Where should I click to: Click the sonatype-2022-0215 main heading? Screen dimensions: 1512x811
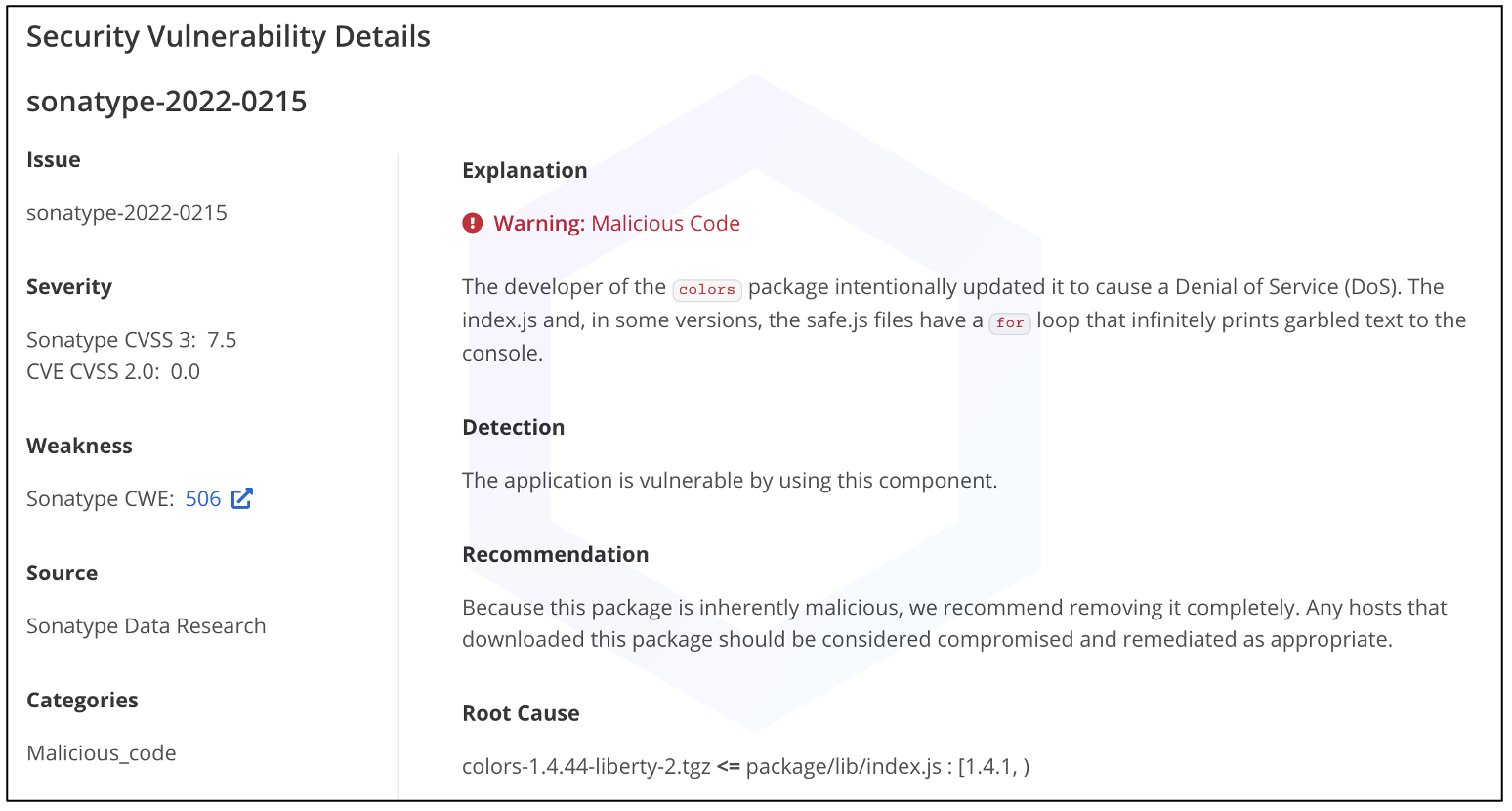(x=167, y=102)
